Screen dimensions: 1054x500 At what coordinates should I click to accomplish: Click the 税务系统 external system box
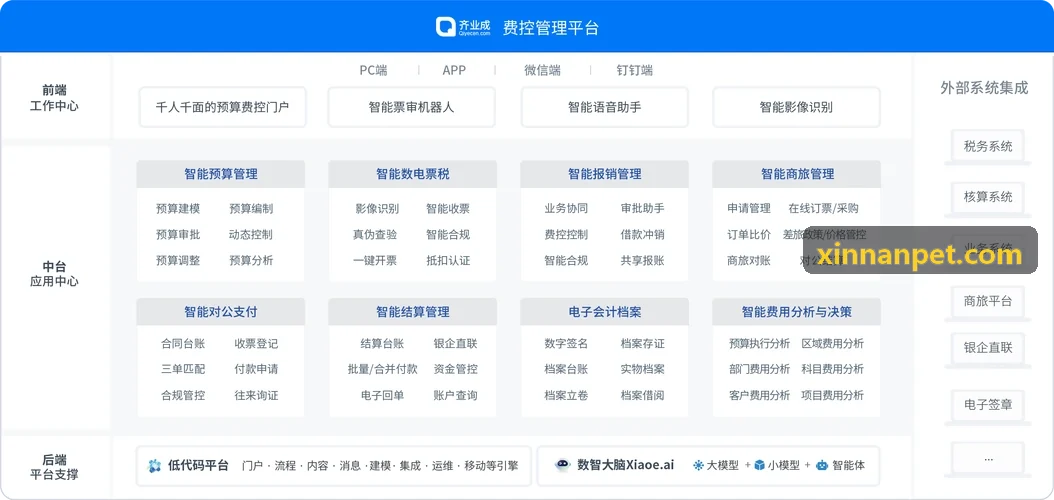tap(987, 147)
